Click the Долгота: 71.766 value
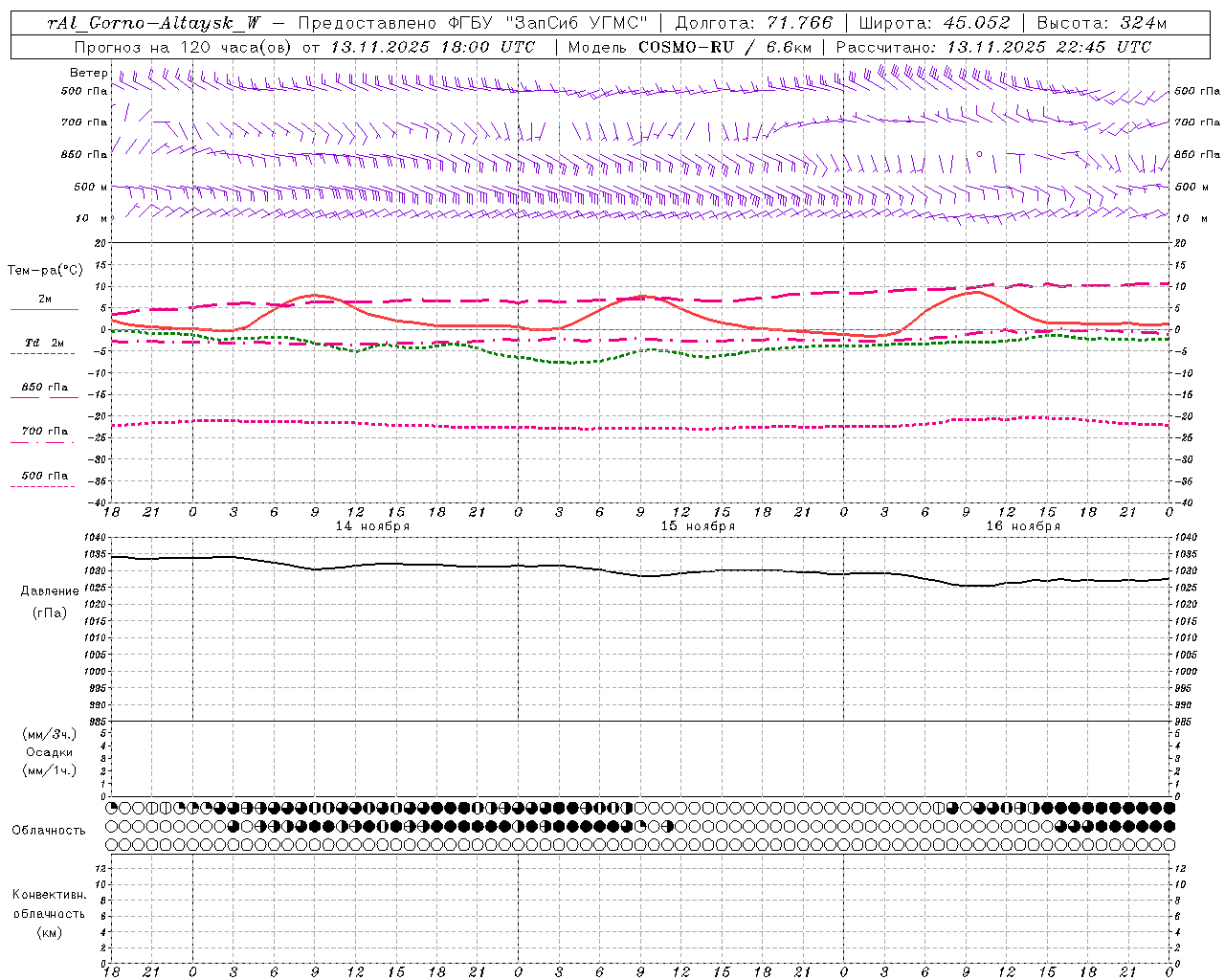1225x980 pixels. (754, 23)
